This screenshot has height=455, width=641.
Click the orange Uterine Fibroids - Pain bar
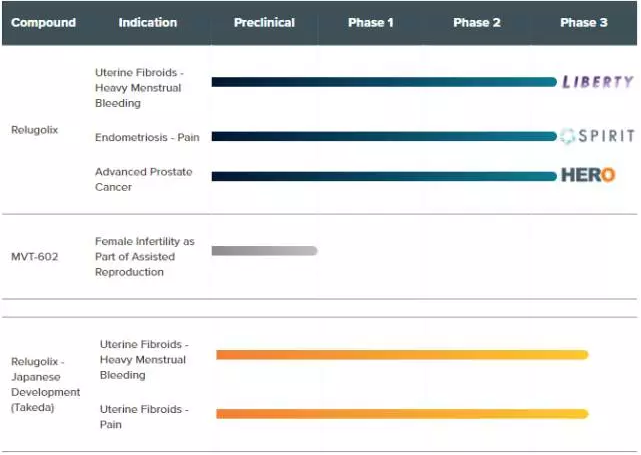coord(402,414)
